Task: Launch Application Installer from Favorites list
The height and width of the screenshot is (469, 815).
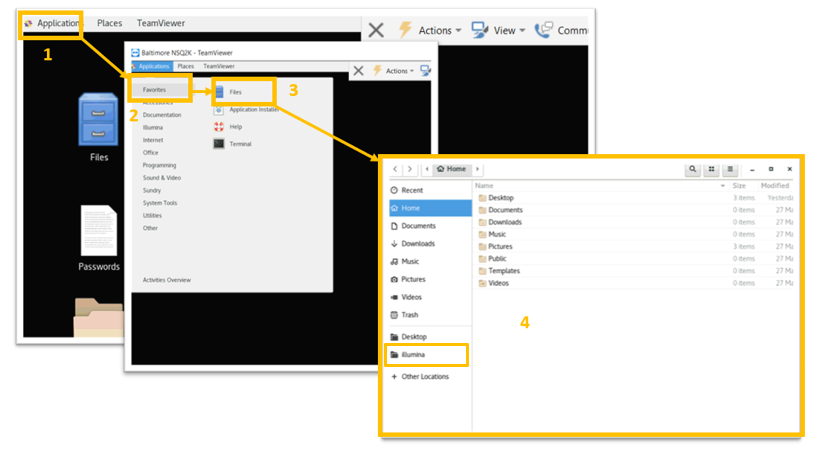Action: tap(219, 110)
